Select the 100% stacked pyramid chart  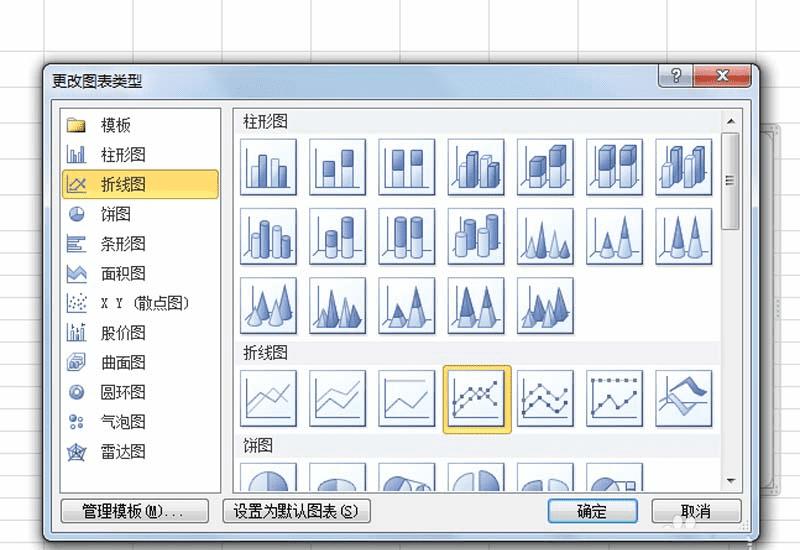pyautogui.click(x=476, y=306)
